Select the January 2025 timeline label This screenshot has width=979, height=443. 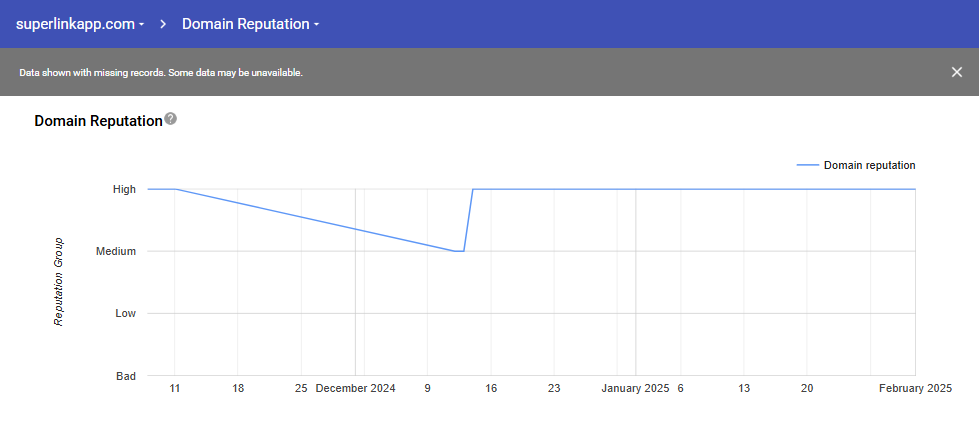[x=635, y=388]
